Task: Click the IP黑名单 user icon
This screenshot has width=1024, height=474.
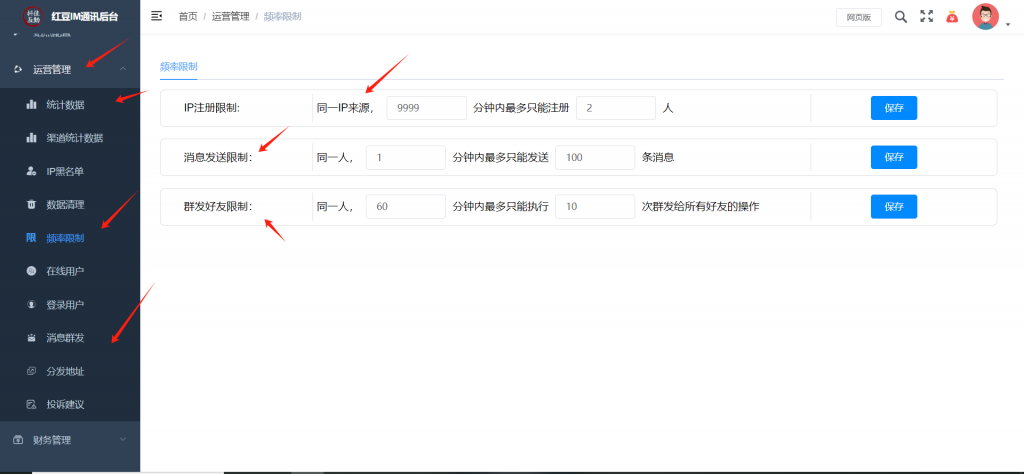Action: point(31,171)
